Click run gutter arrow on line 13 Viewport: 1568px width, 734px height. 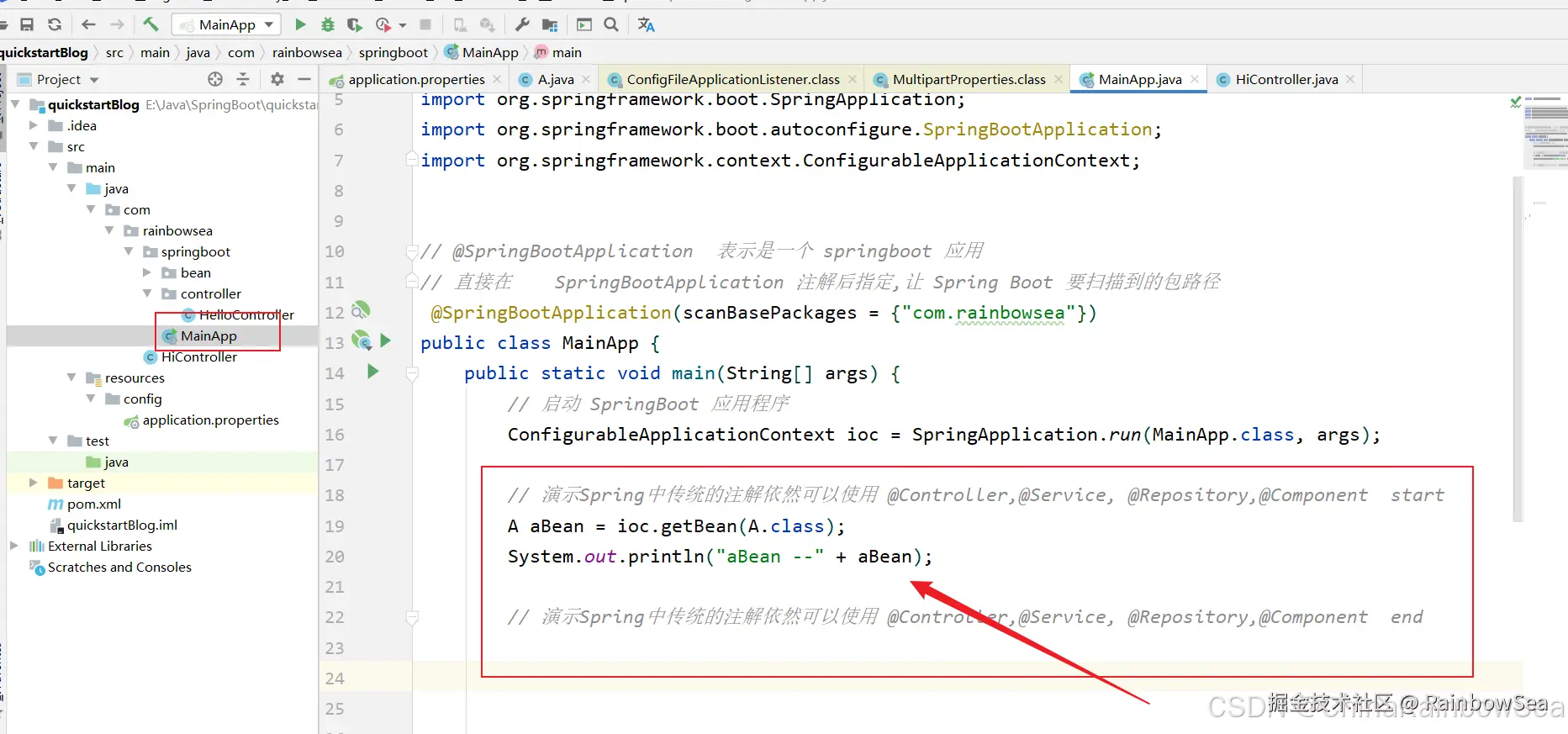(x=386, y=341)
